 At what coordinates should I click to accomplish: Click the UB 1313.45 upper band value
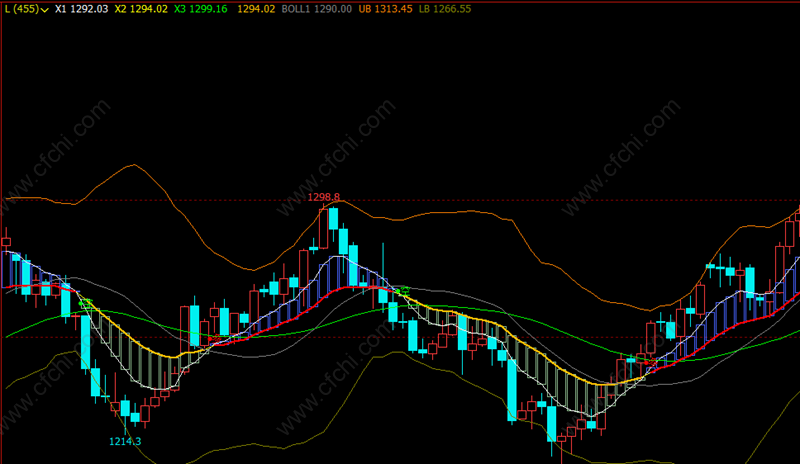[x=385, y=9]
